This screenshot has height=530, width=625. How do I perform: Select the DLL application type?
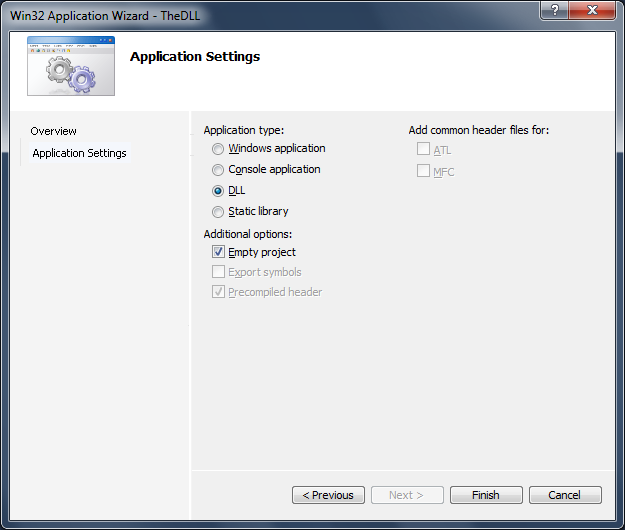click(218, 191)
